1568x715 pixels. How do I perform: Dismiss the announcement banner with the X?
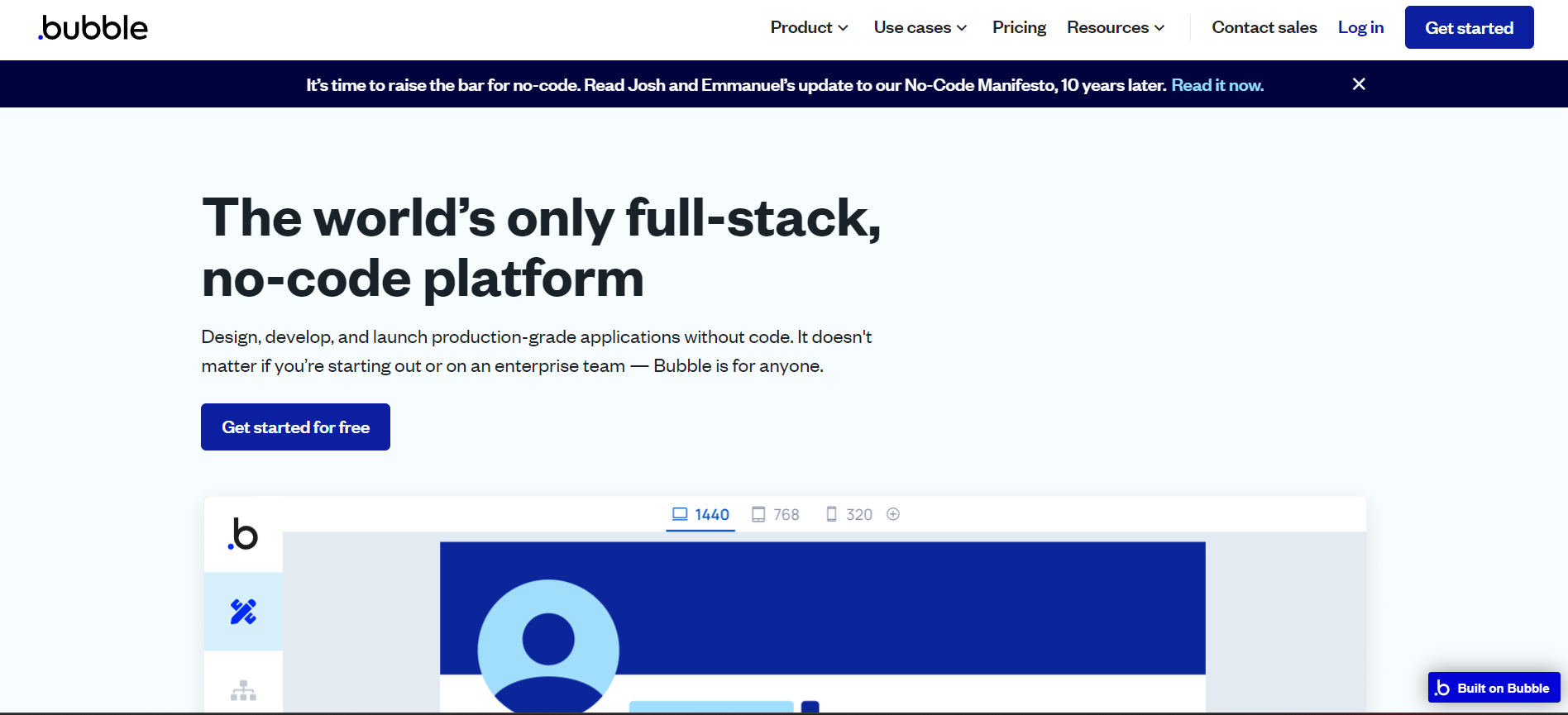click(1359, 84)
